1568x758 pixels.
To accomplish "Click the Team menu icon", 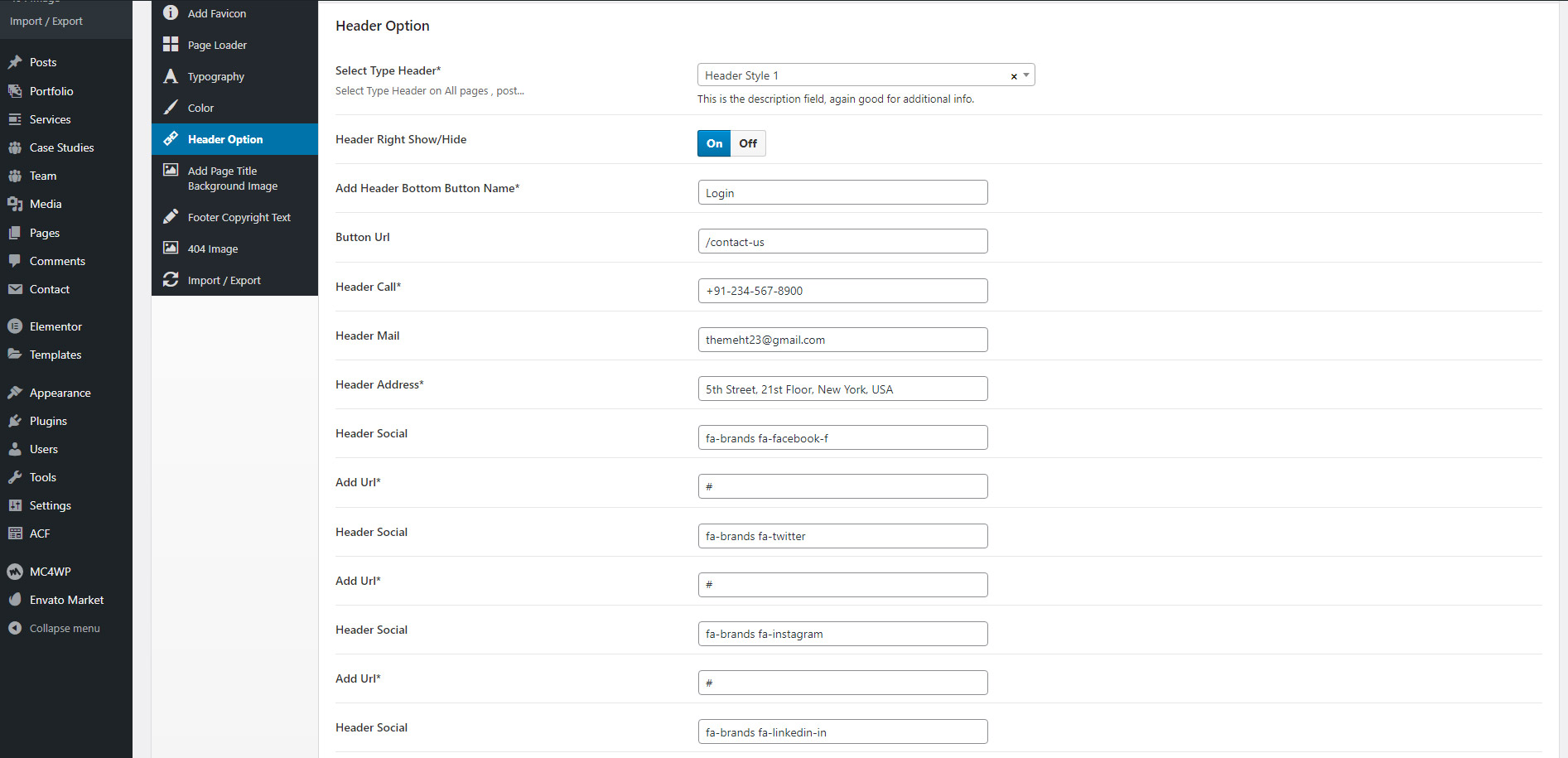I will pos(15,176).
